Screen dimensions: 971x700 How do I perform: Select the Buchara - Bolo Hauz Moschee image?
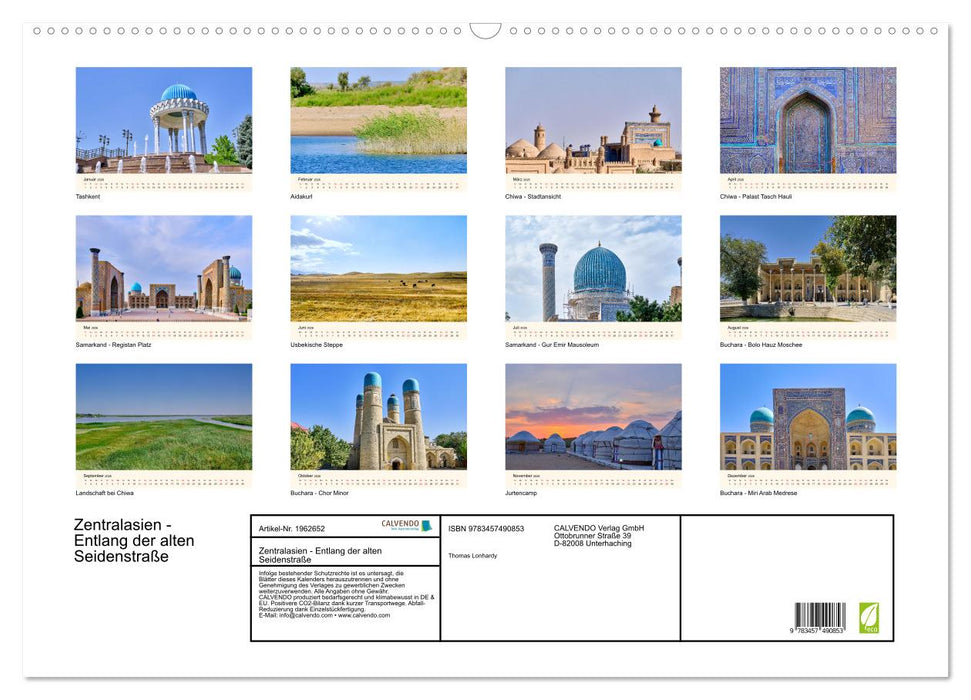coord(808,268)
